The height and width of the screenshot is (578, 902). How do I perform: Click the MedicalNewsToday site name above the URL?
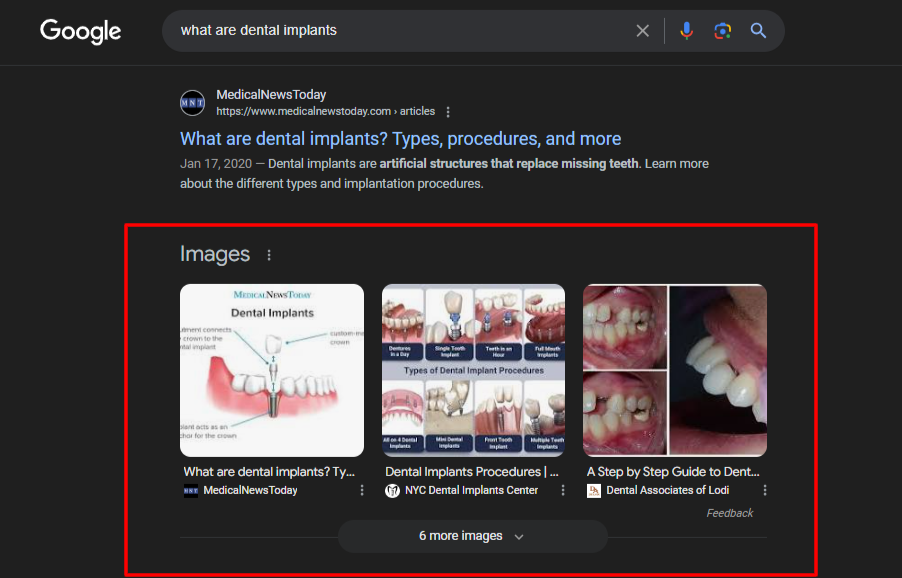(271, 94)
